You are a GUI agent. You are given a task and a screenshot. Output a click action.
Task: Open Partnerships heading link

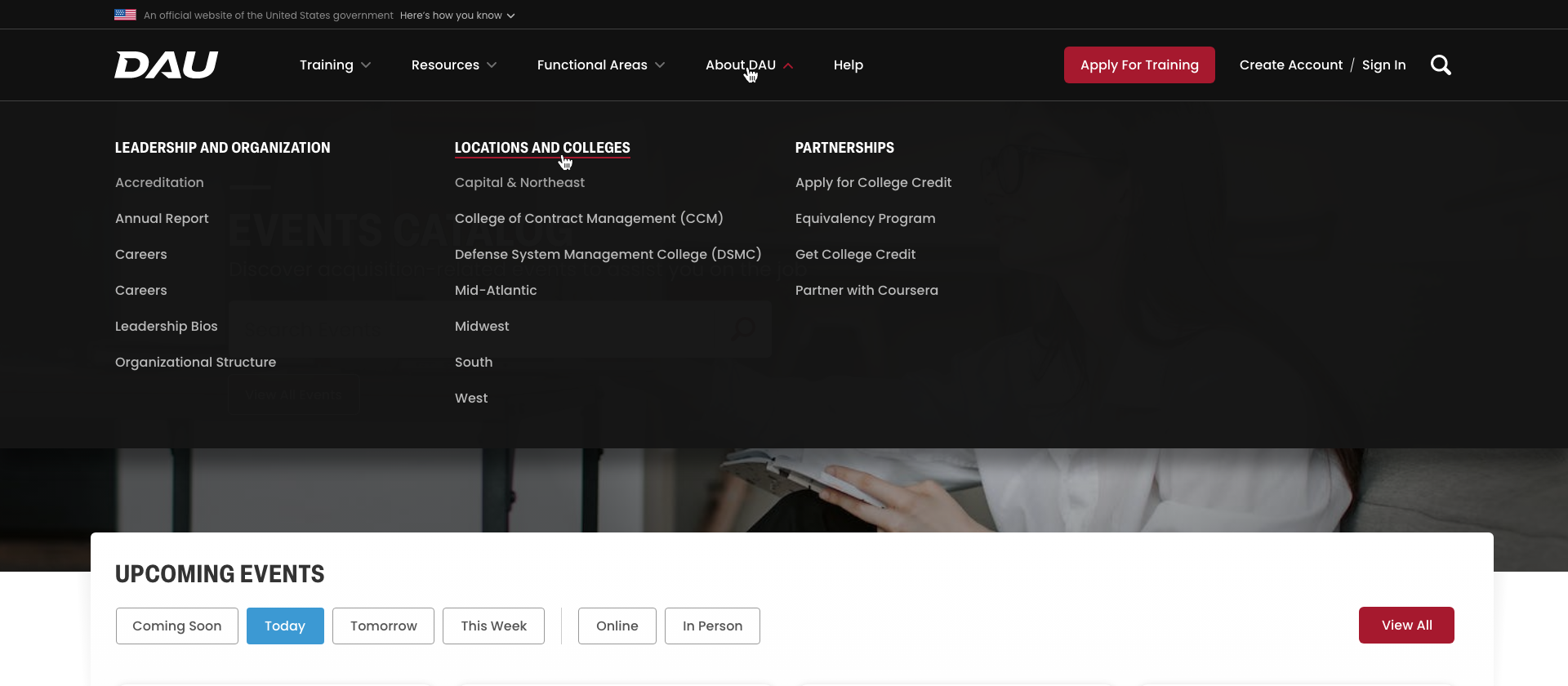tap(844, 148)
